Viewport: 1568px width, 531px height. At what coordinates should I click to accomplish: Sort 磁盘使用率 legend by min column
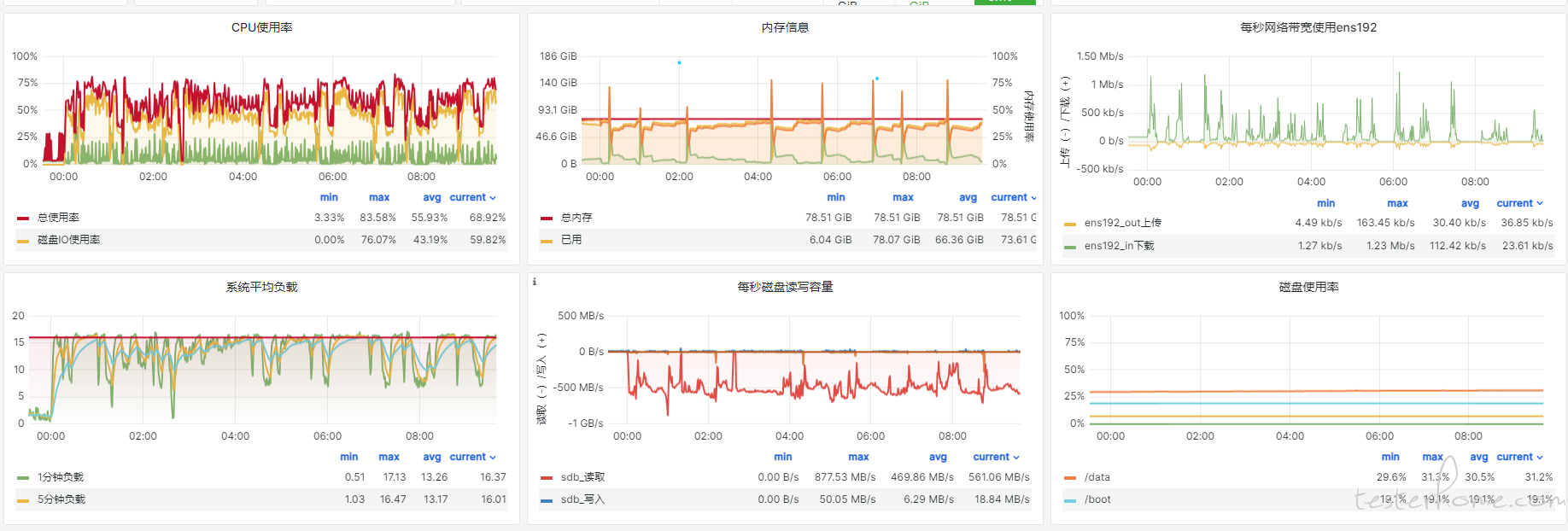click(x=1390, y=457)
